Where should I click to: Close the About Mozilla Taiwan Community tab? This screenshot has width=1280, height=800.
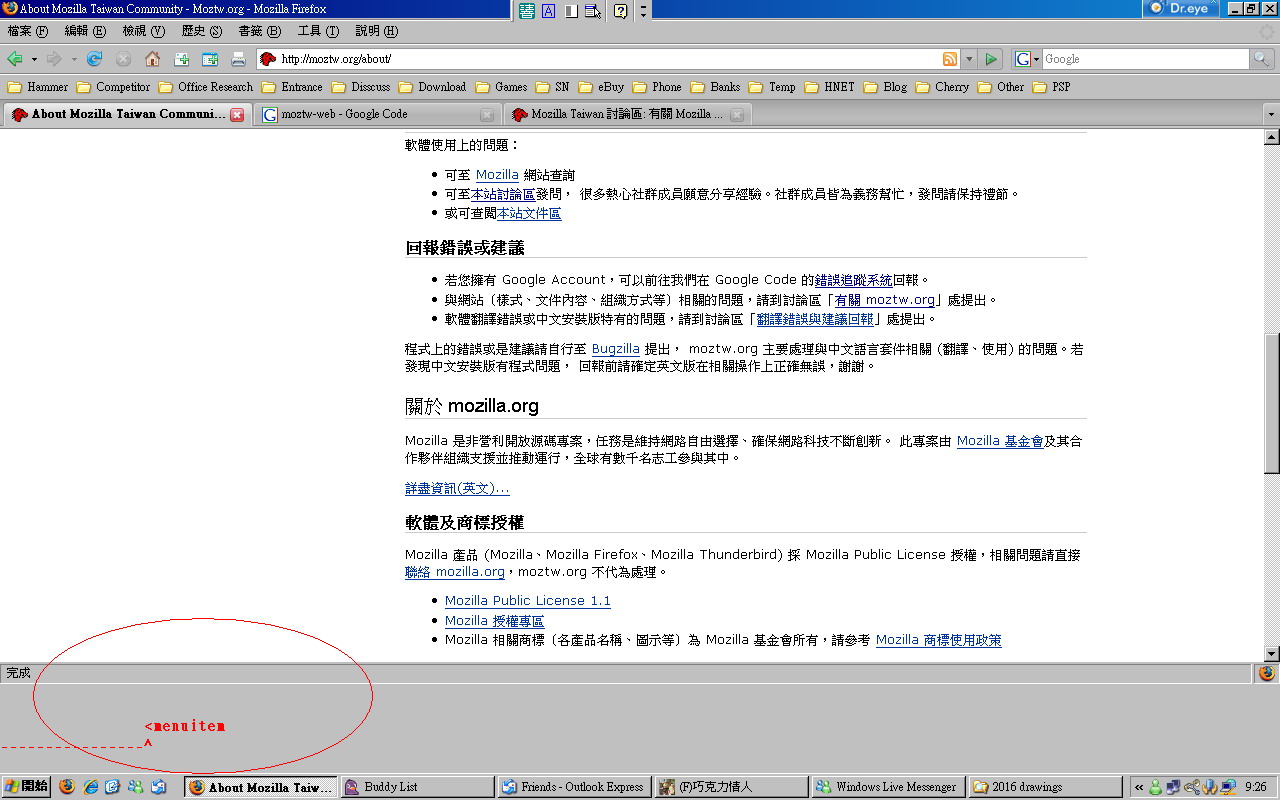pyautogui.click(x=237, y=115)
